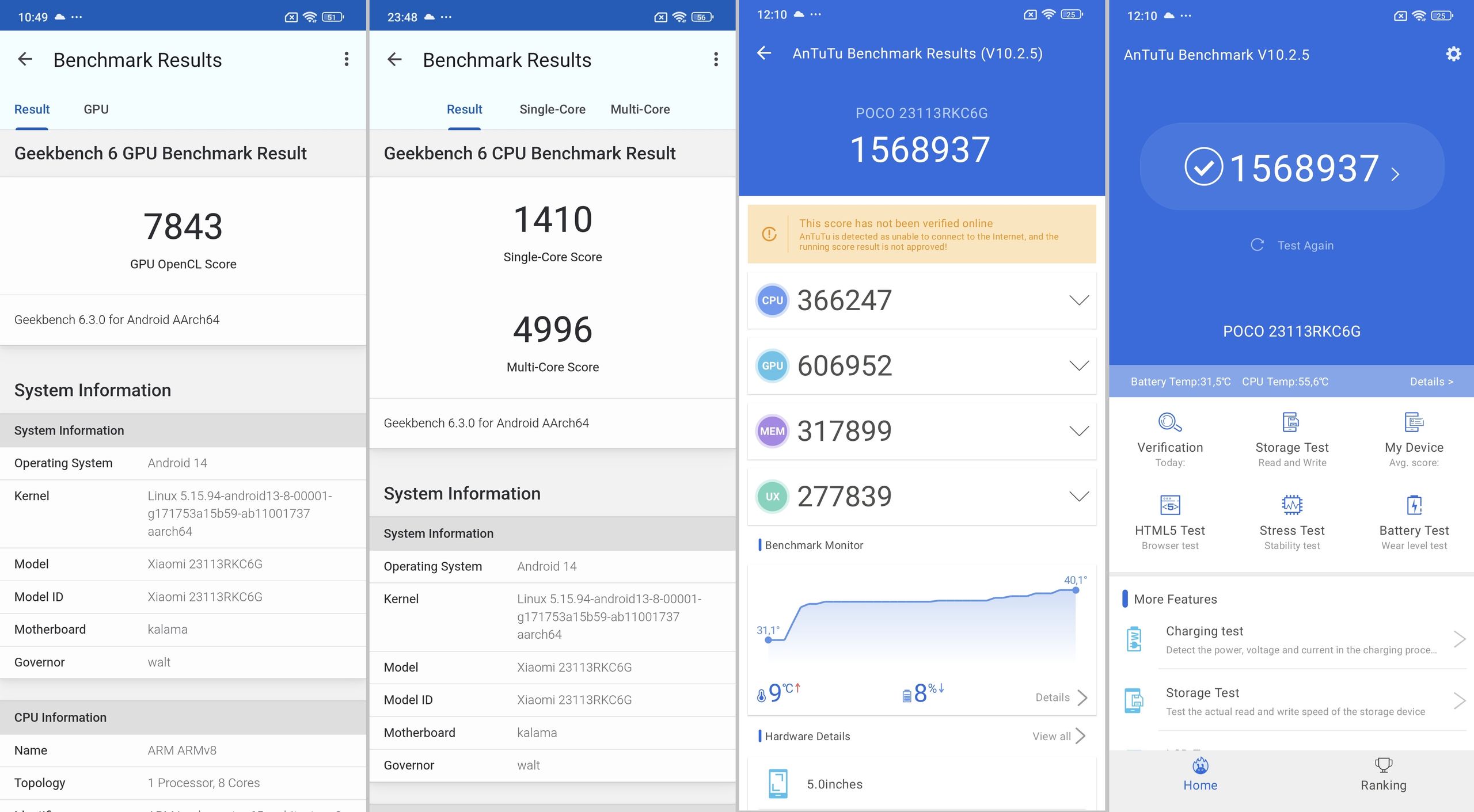Click Motherboard "kalama" value in GPU results
The width and height of the screenshot is (1474, 812).
coord(168,630)
